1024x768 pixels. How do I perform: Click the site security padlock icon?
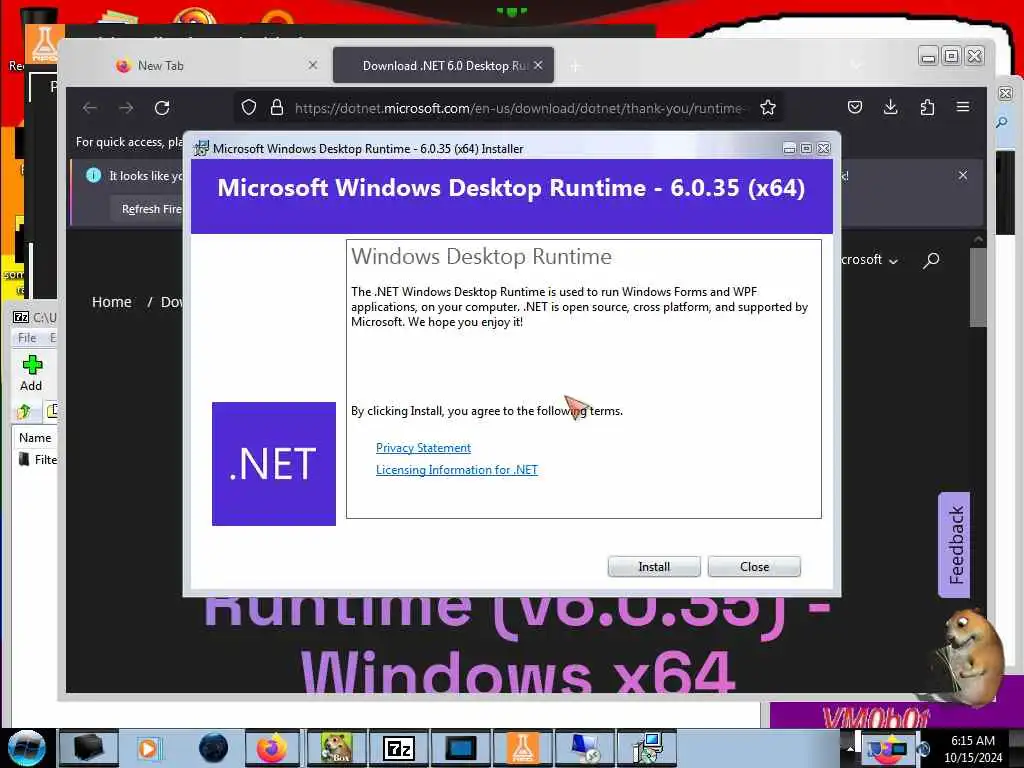click(x=277, y=107)
